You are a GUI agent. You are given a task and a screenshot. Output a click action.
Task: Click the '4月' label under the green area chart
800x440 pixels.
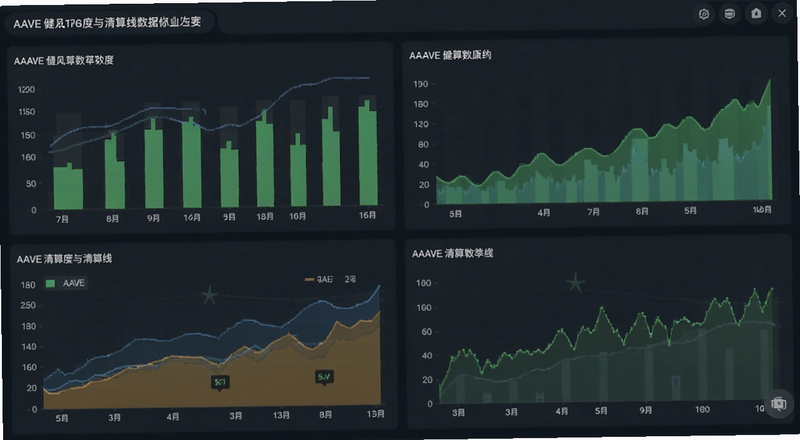tap(544, 212)
